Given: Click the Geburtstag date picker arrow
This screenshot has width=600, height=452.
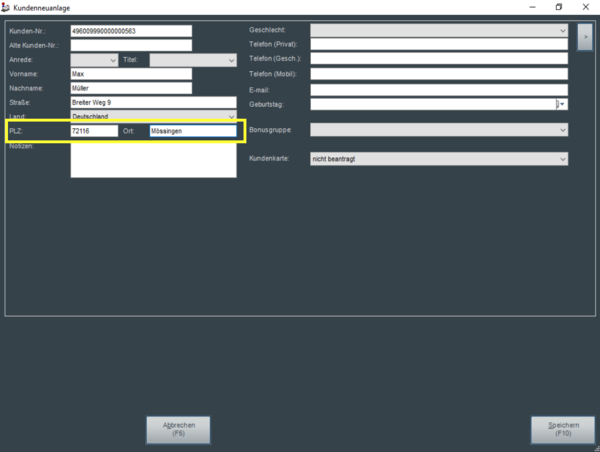Looking at the screenshot, I should (563, 103).
